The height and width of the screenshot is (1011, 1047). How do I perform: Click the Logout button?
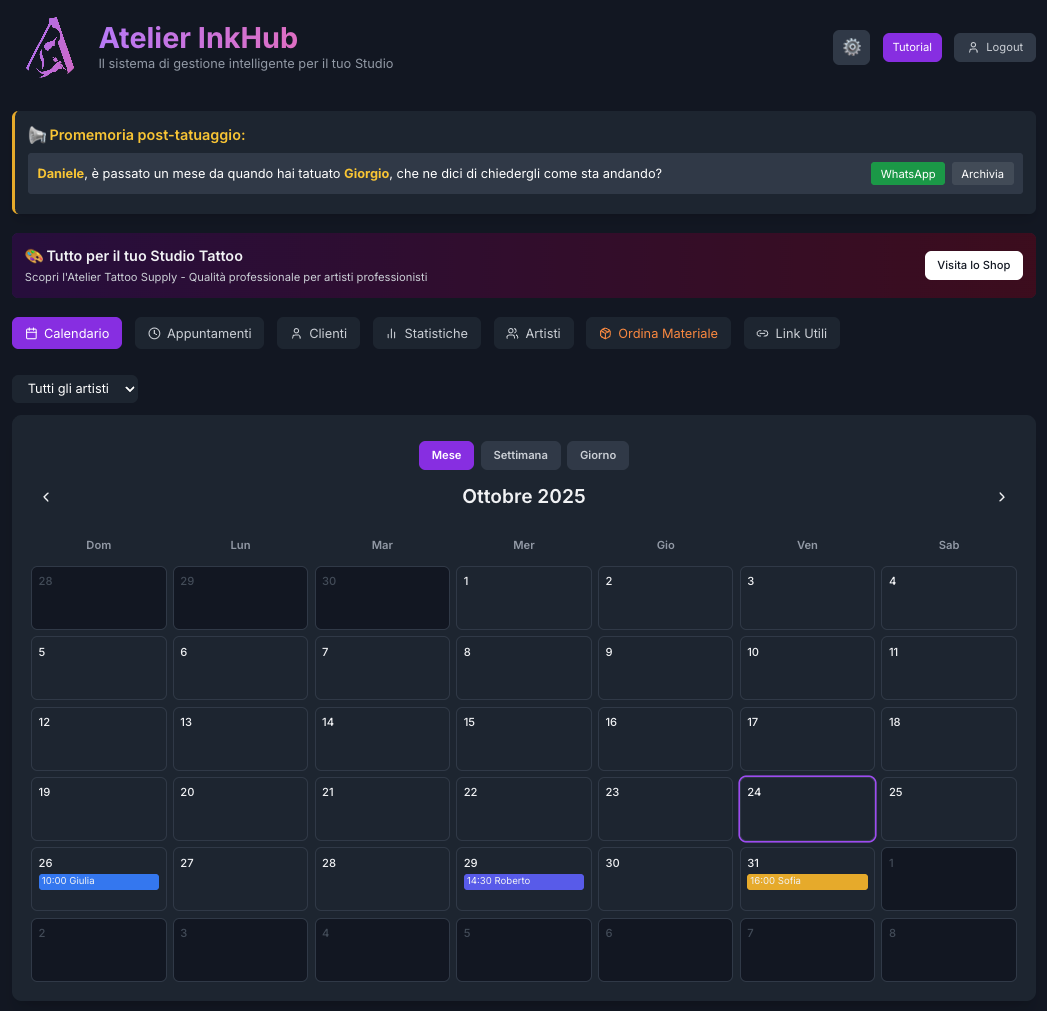995,47
